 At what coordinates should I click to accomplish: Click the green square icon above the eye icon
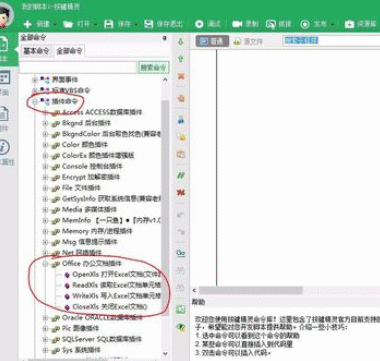tap(181, 309)
